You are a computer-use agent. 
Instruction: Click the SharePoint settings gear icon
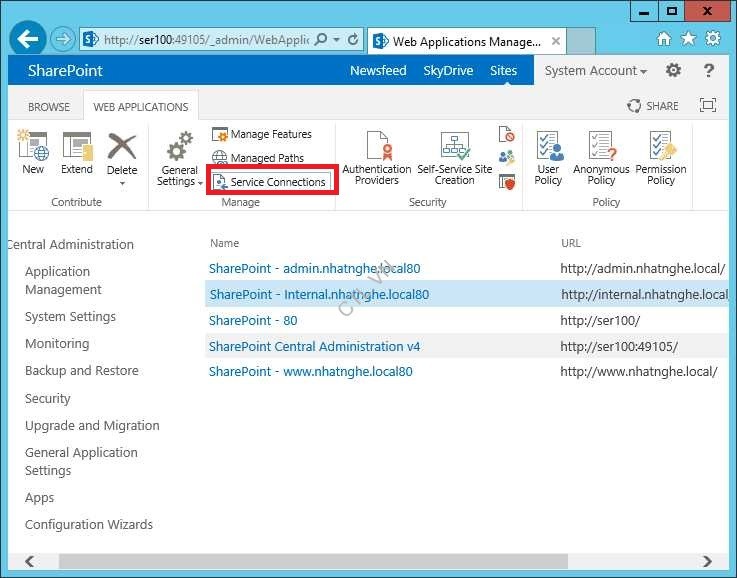673,70
